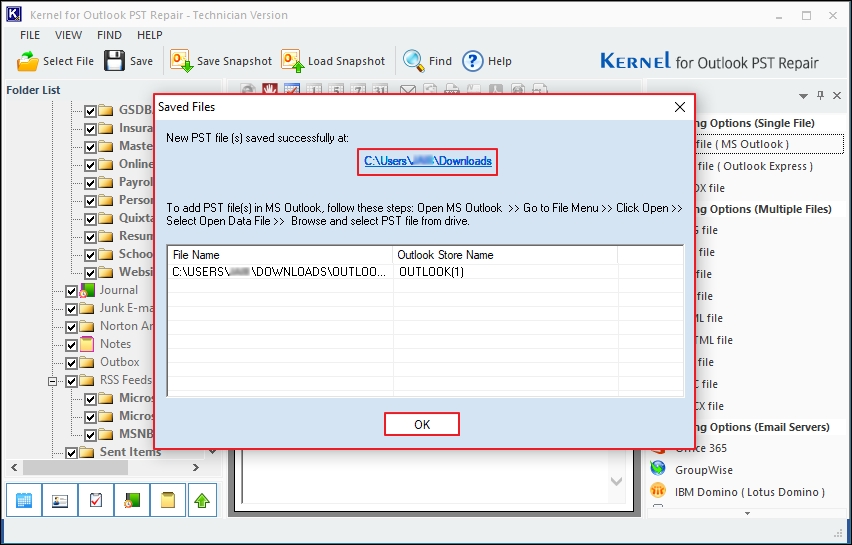
Task: Close the saving options pane
Action: click(x=837, y=95)
